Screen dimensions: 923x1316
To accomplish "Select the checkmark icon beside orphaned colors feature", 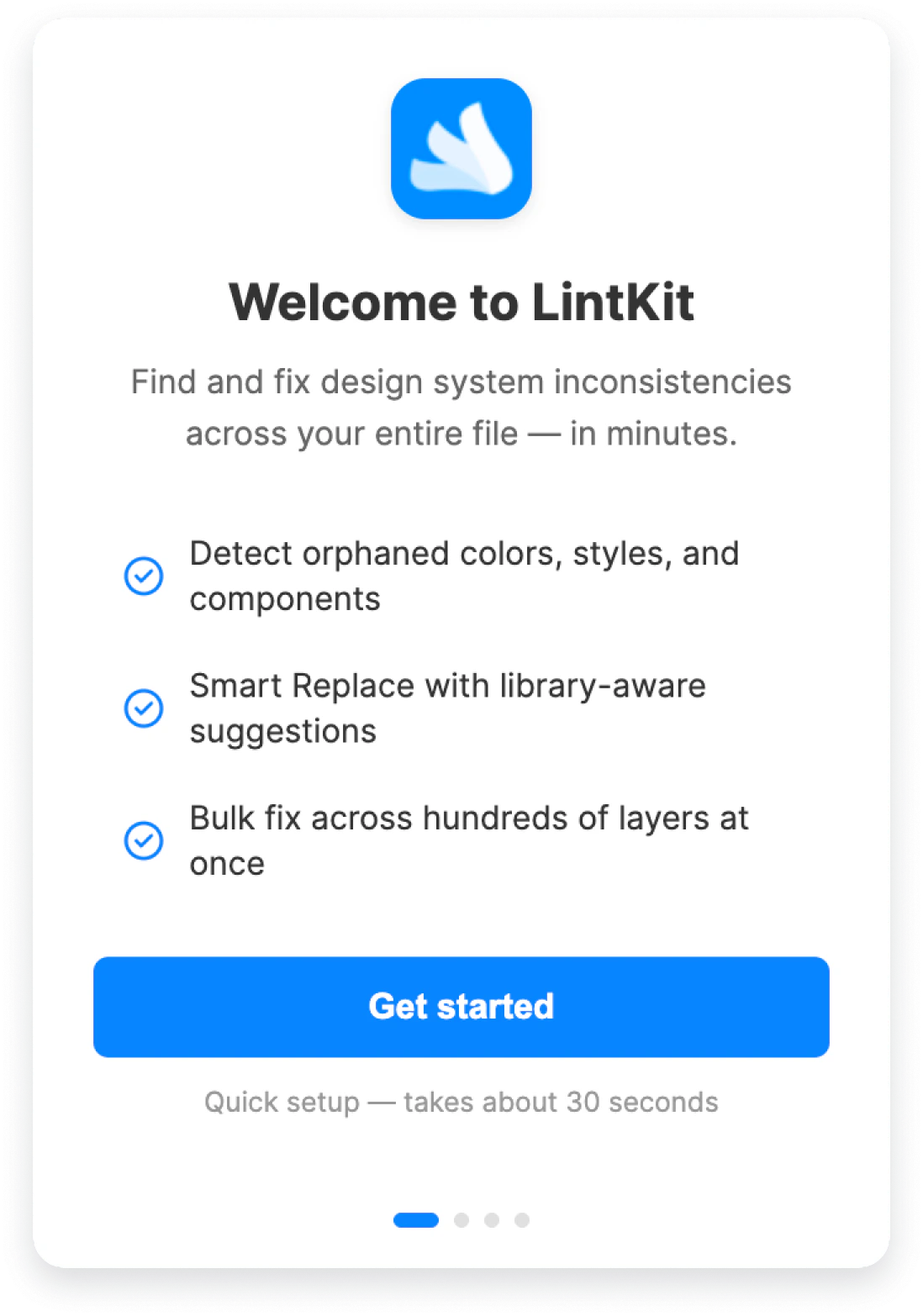I will click(x=144, y=576).
